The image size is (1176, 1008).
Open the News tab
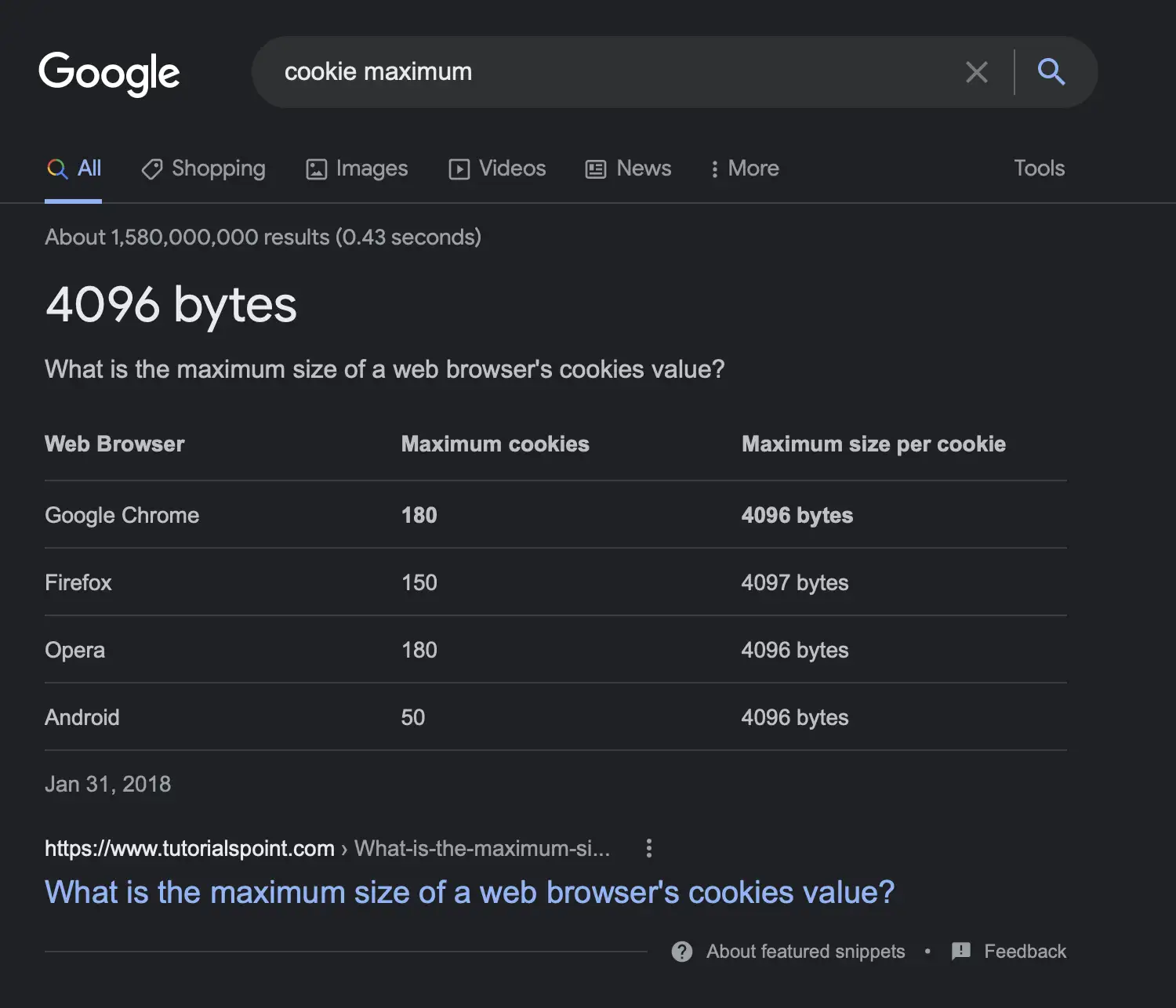[x=628, y=169]
